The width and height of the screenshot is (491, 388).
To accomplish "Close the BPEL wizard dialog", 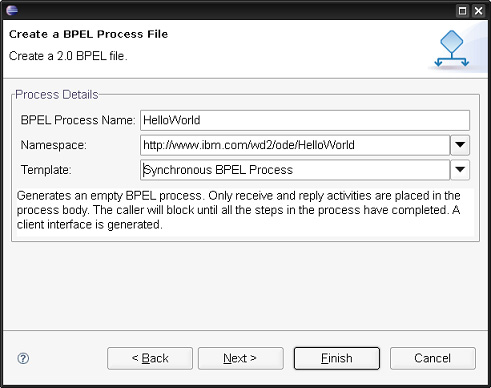I will (478, 11).
